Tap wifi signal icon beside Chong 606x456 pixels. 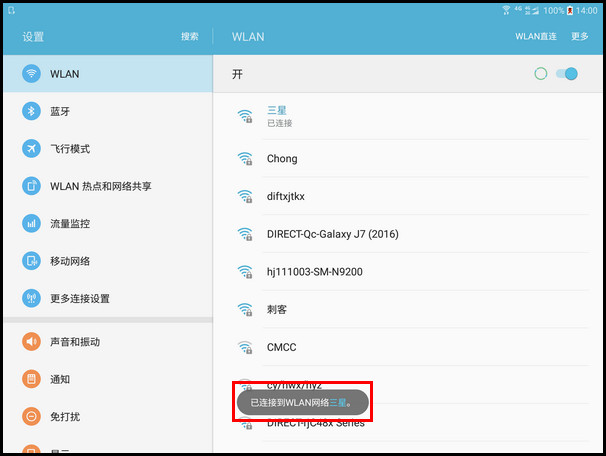click(x=245, y=158)
